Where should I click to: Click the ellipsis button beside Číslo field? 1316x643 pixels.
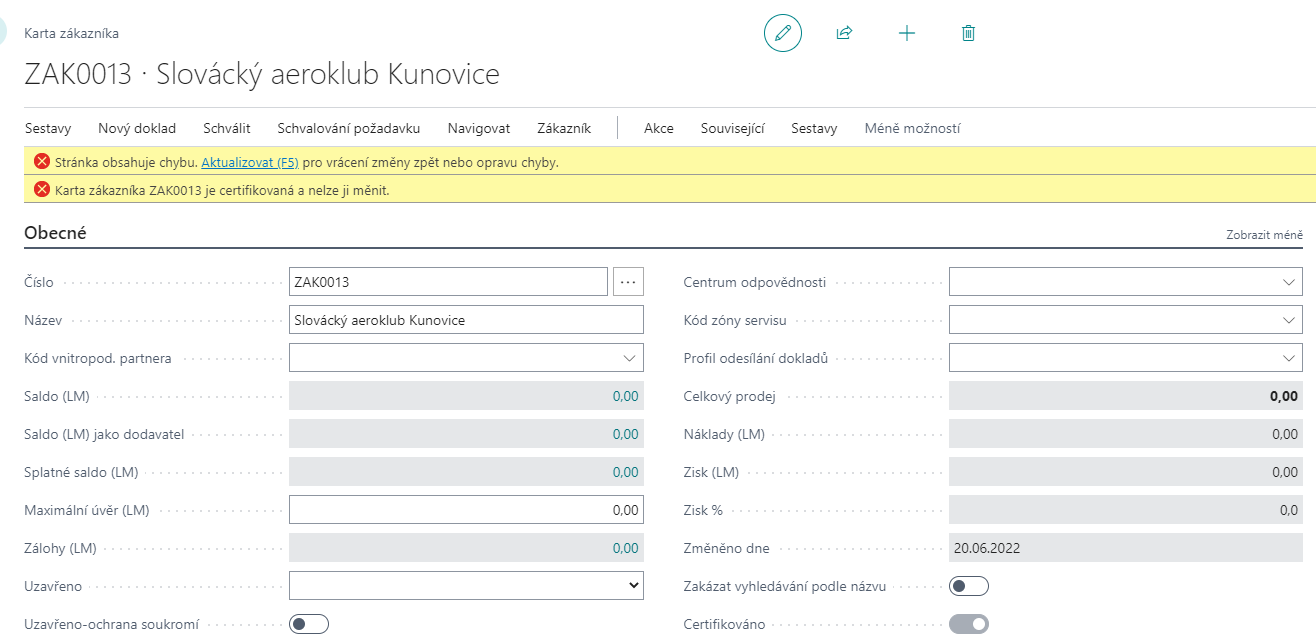pos(628,282)
